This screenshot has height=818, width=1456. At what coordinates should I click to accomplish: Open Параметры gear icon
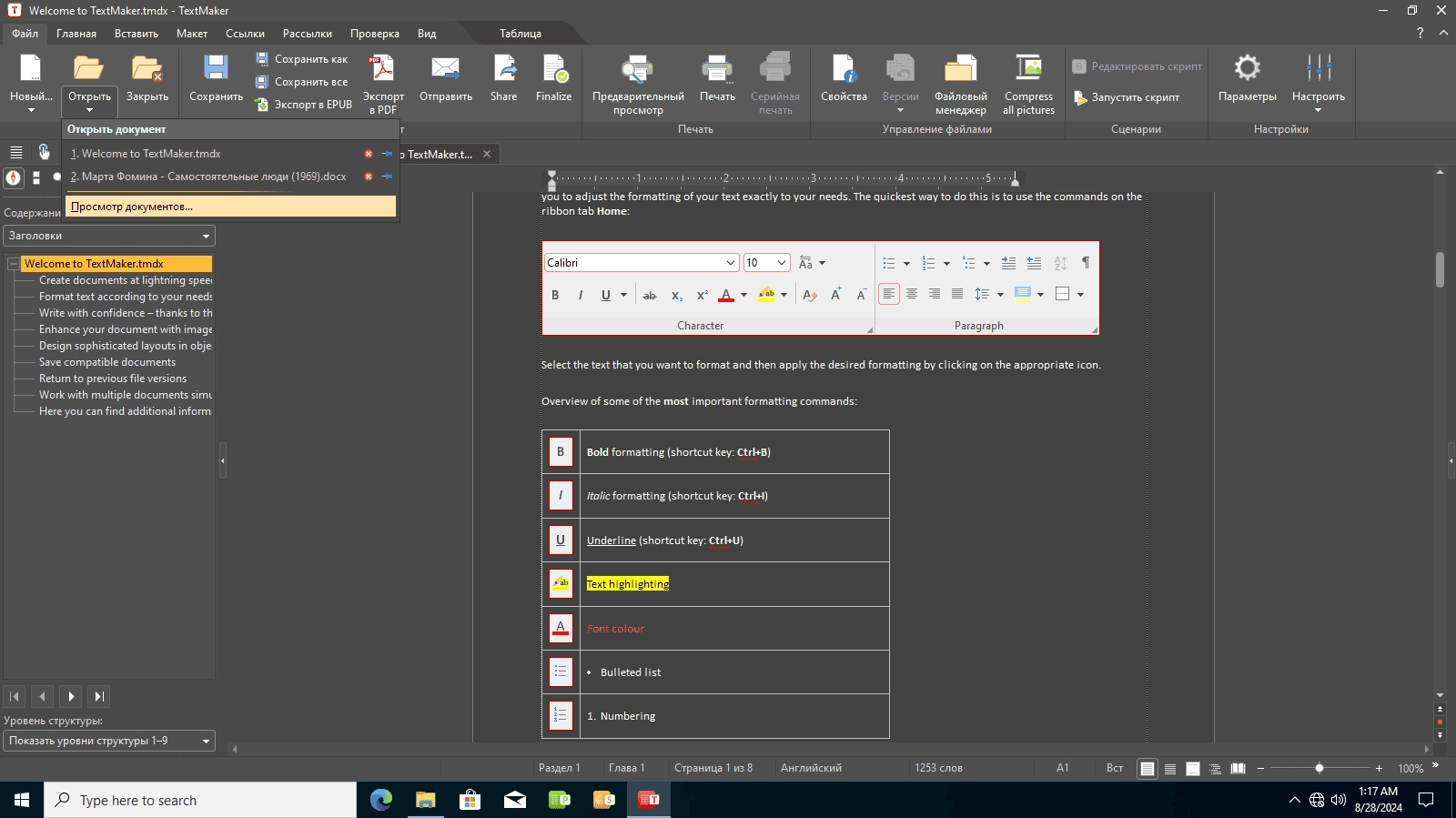pos(1247,68)
